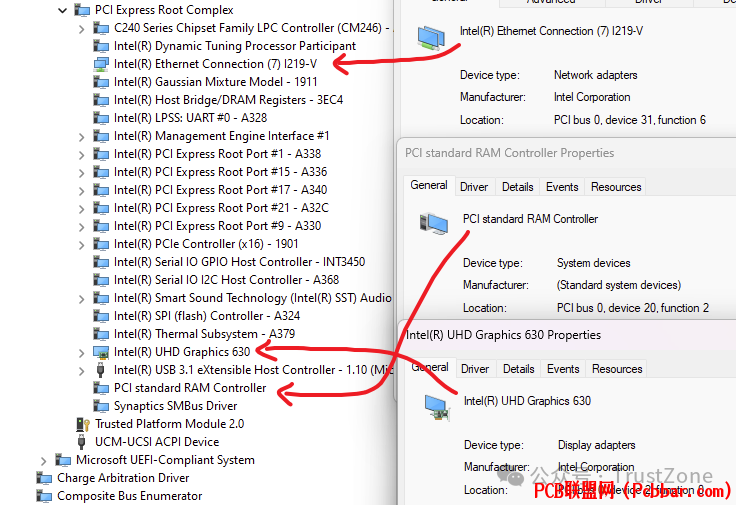Click the SPI (flash) Controller icon

pos(101,316)
